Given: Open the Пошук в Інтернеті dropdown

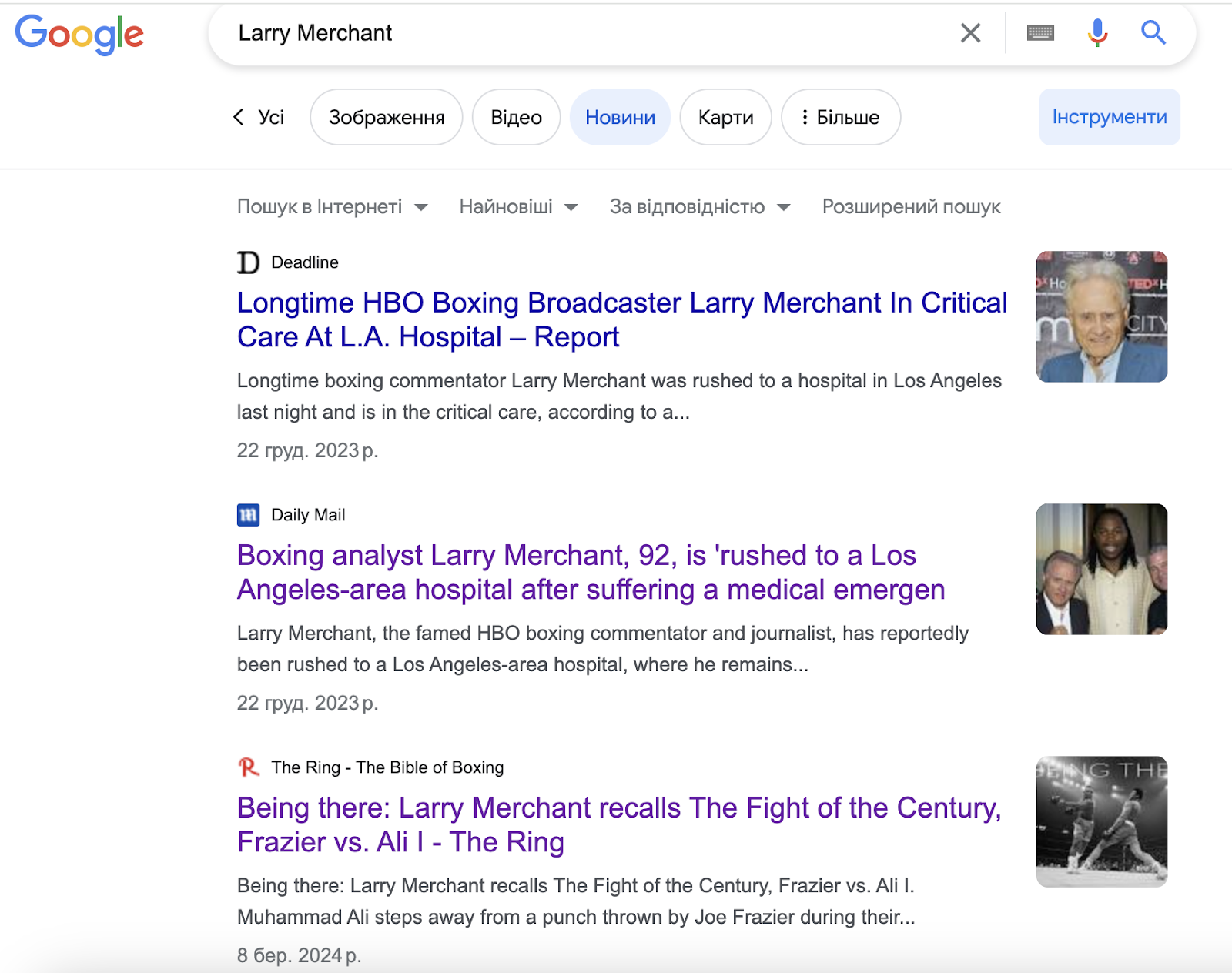Looking at the screenshot, I should (332, 207).
